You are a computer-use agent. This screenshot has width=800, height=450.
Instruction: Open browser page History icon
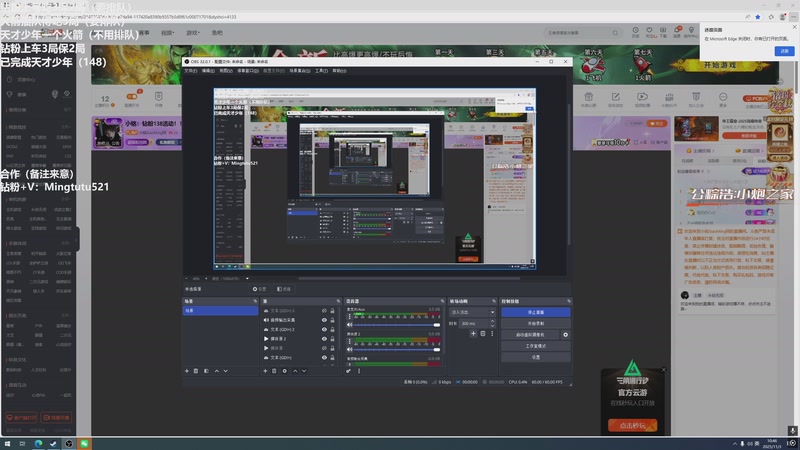[x=635, y=32]
